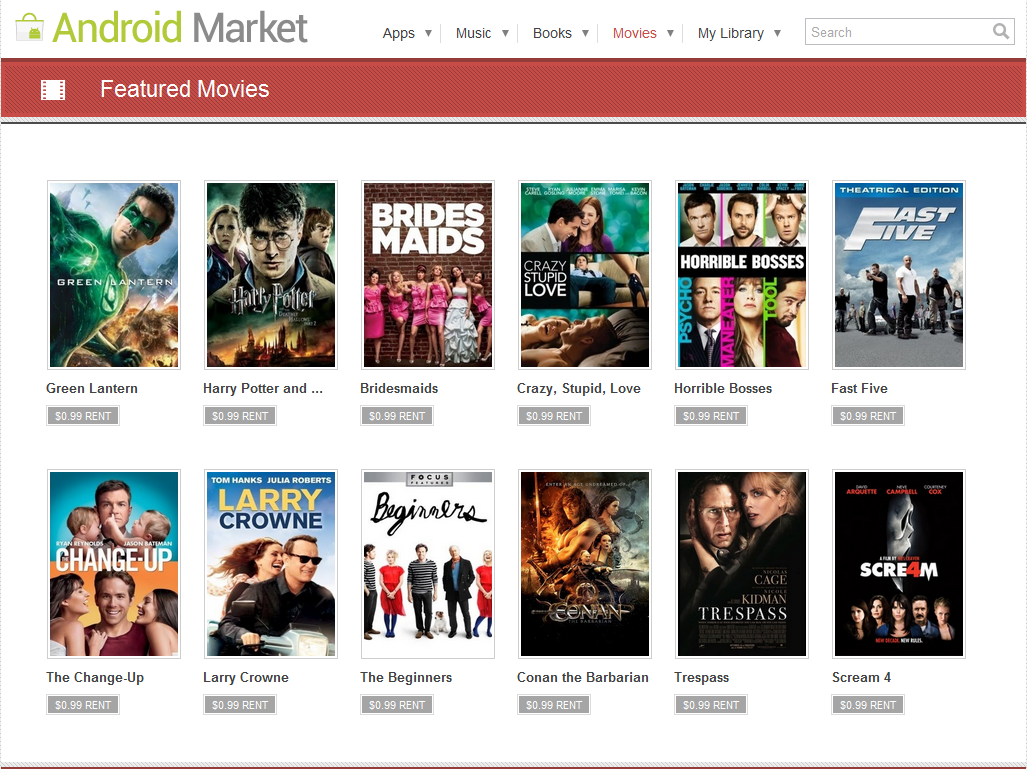This screenshot has width=1027, height=769.
Task: Rent Bridesmaids for $0.99
Action: (x=396, y=415)
